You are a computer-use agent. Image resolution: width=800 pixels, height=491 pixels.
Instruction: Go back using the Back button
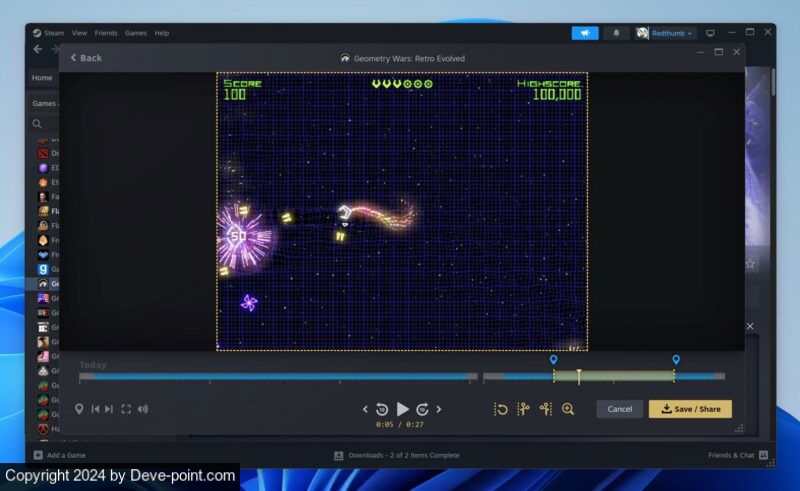(x=86, y=58)
